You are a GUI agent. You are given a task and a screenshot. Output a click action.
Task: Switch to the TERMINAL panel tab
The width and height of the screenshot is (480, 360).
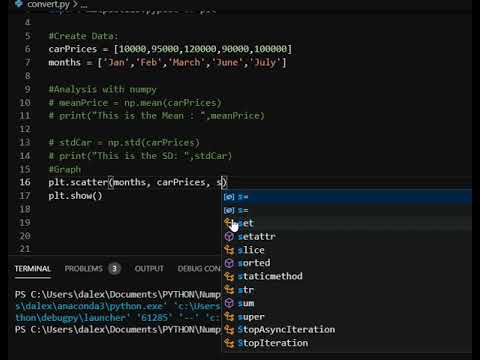(x=33, y=269)
